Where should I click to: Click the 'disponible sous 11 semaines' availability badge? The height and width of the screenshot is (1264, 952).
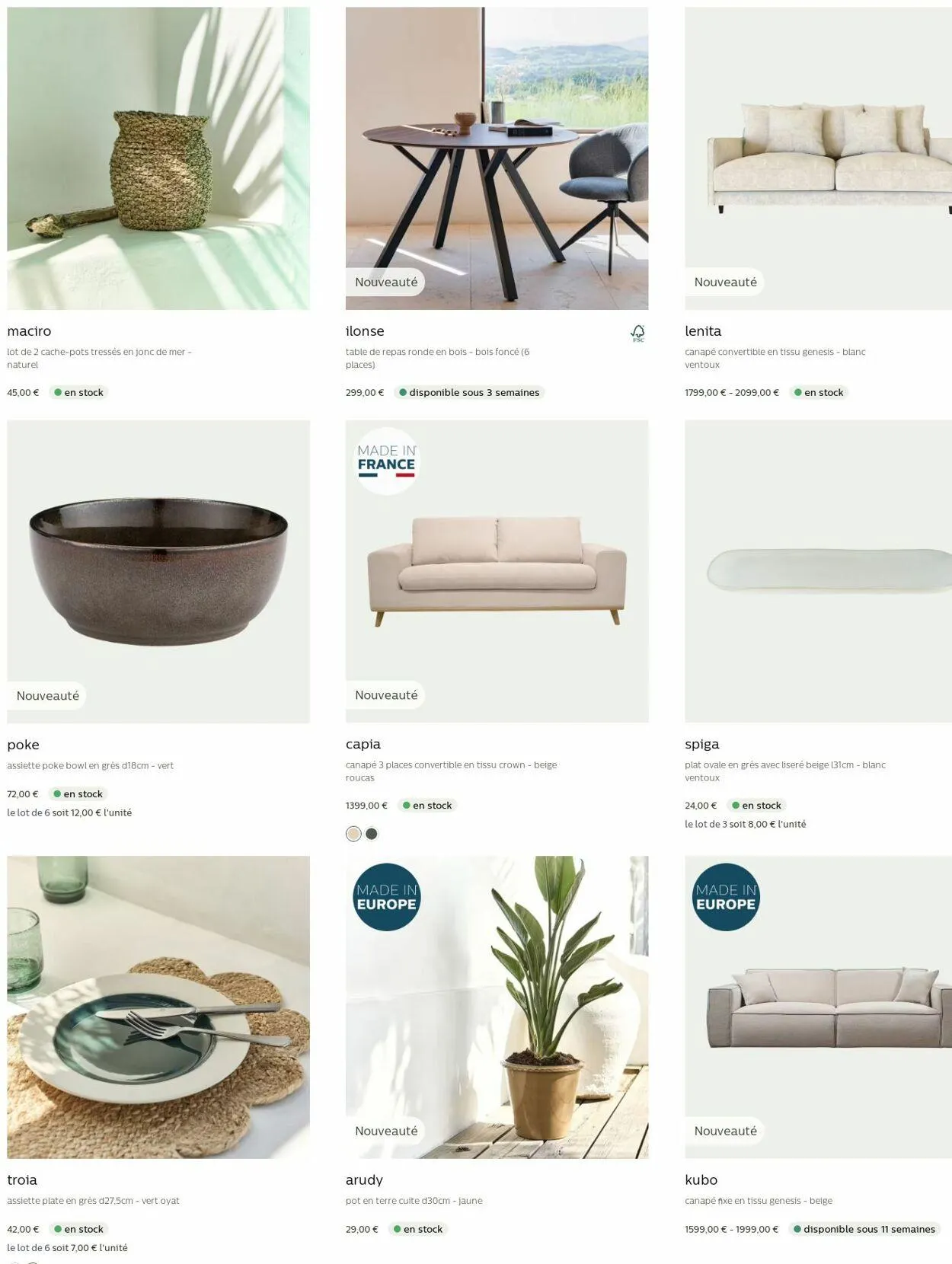coord(864,1229)
